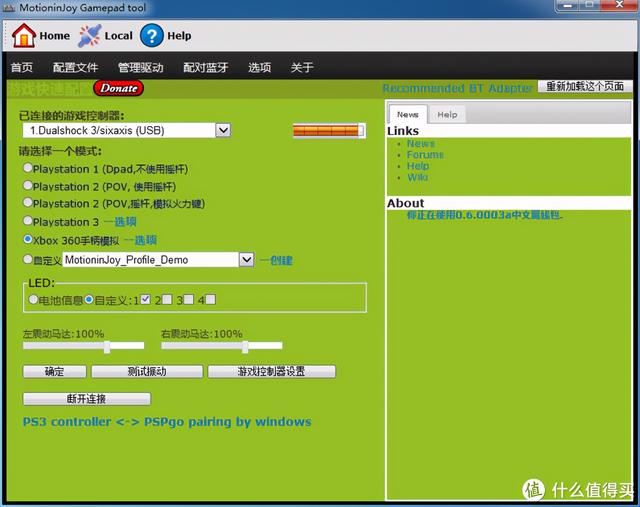Choose 电池信息 LED option

(33, 300)
